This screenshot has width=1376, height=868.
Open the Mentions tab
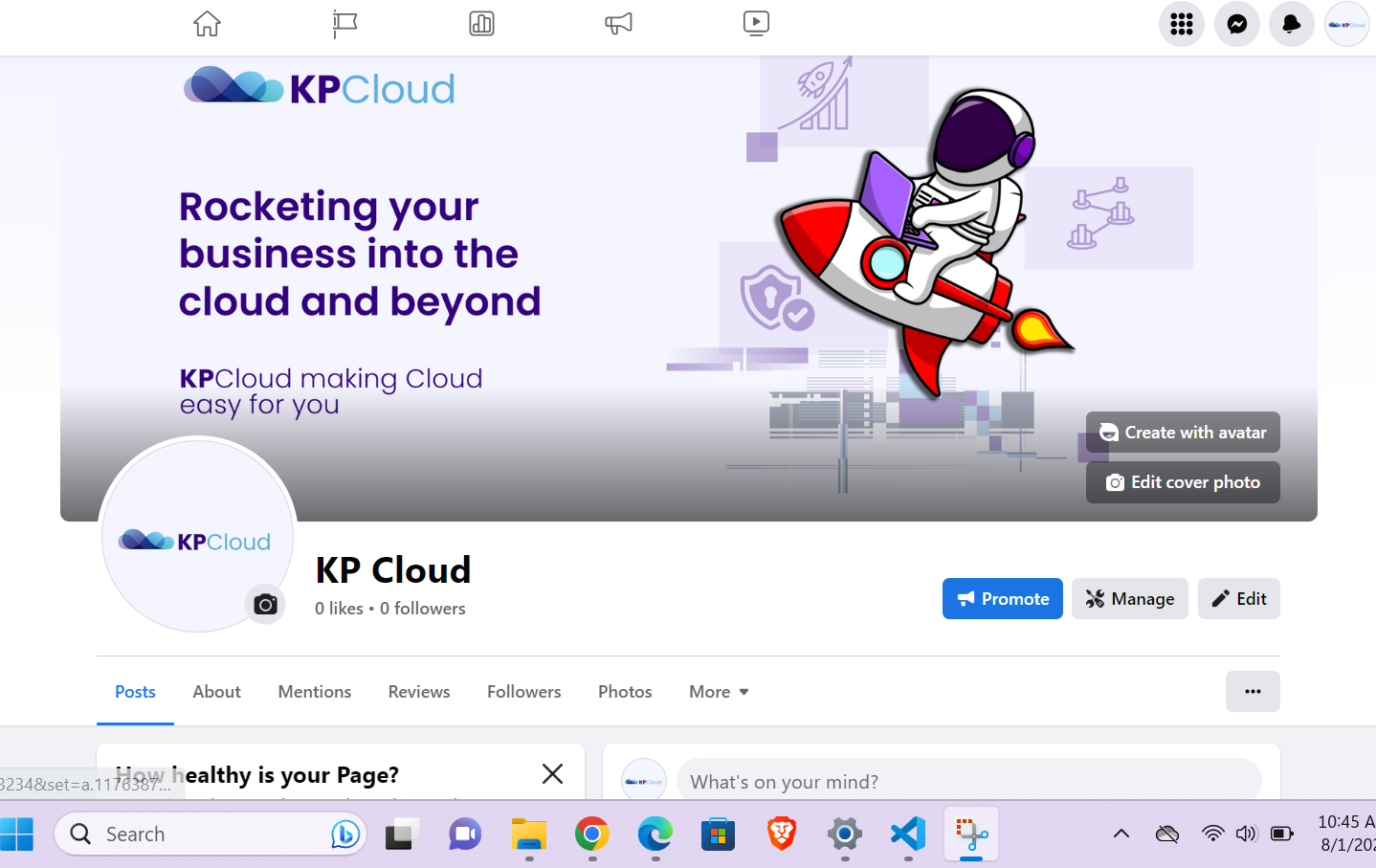[x=315, y=692]
